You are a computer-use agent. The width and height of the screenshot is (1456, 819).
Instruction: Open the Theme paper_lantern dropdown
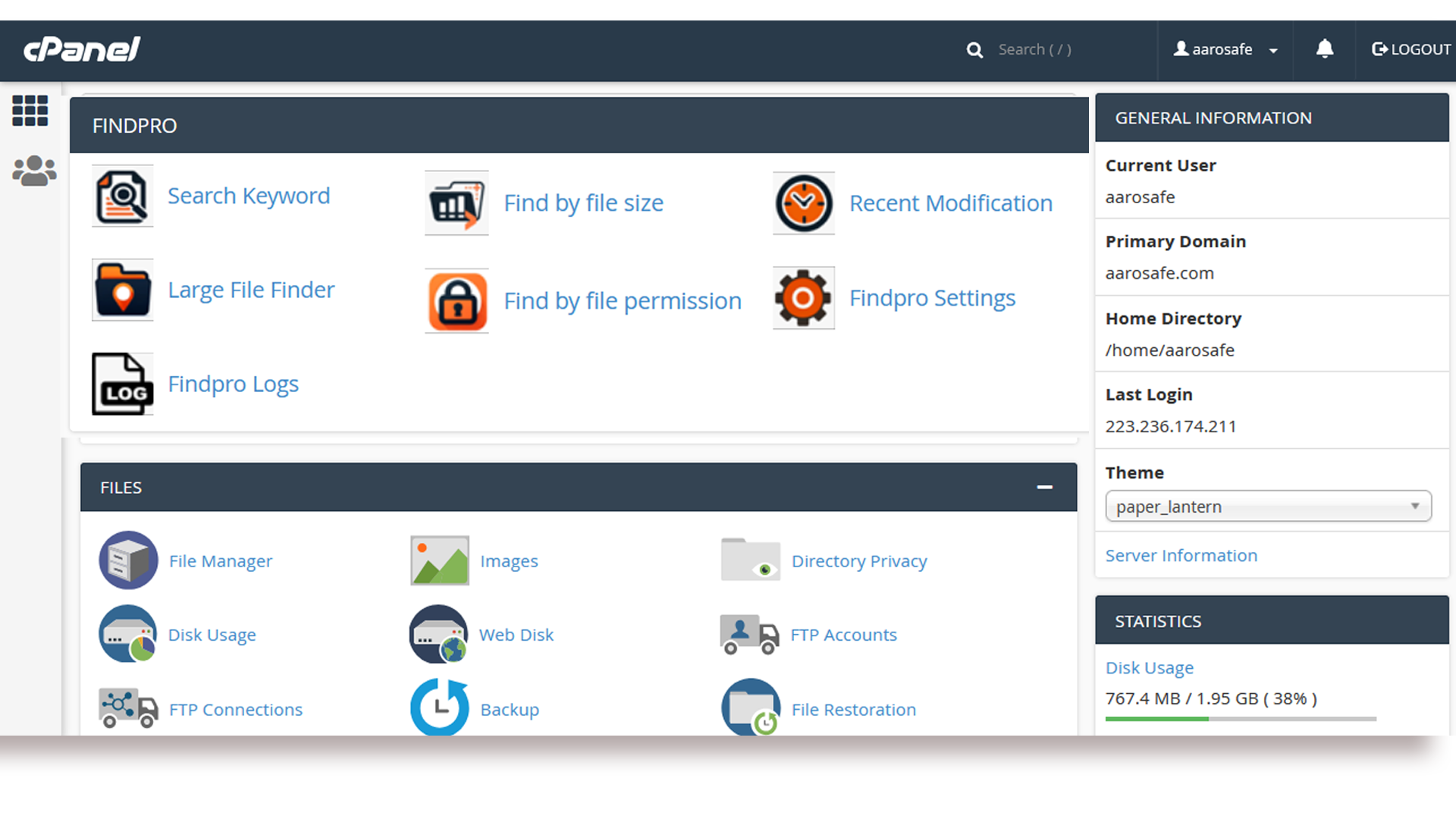point(1269,506)
